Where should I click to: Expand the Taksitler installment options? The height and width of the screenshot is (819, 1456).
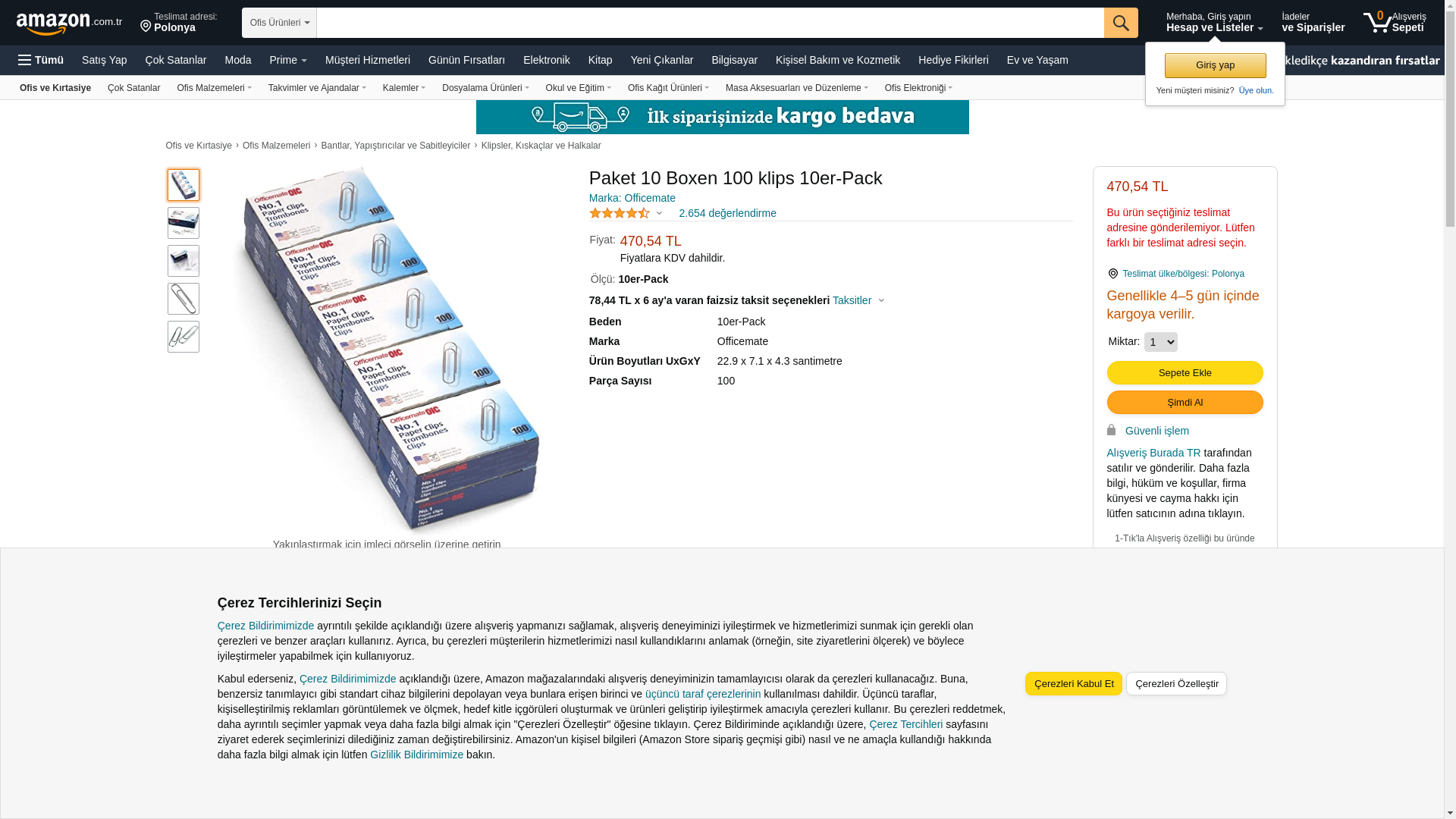[x=858, y=300]
